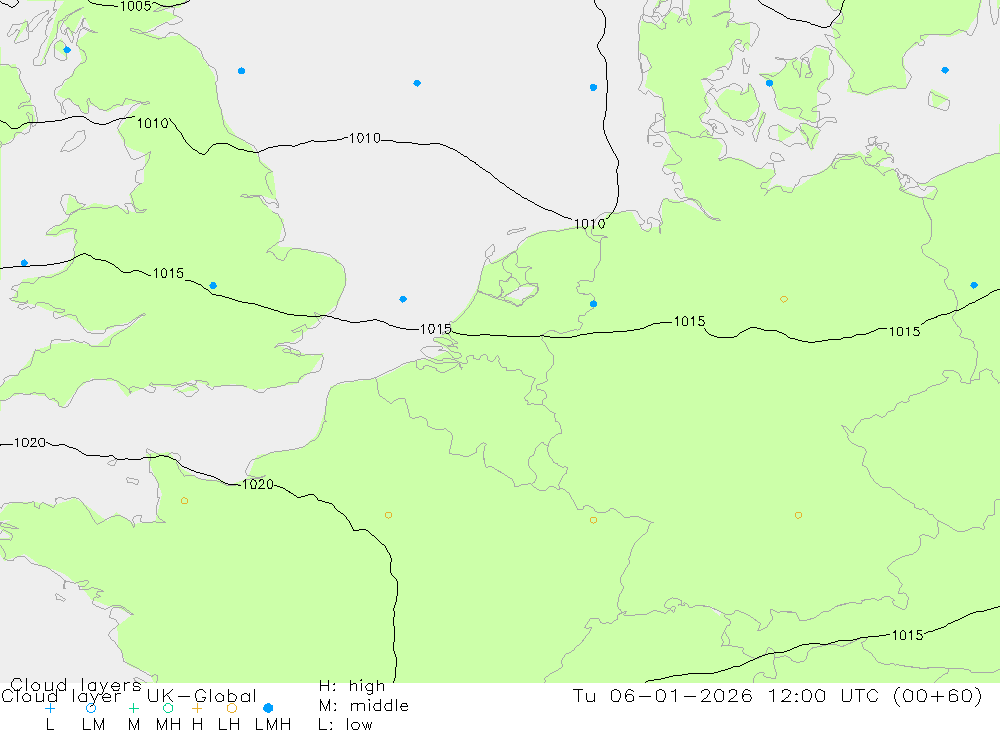Click the 'LH' legend label

coord(229,725)
